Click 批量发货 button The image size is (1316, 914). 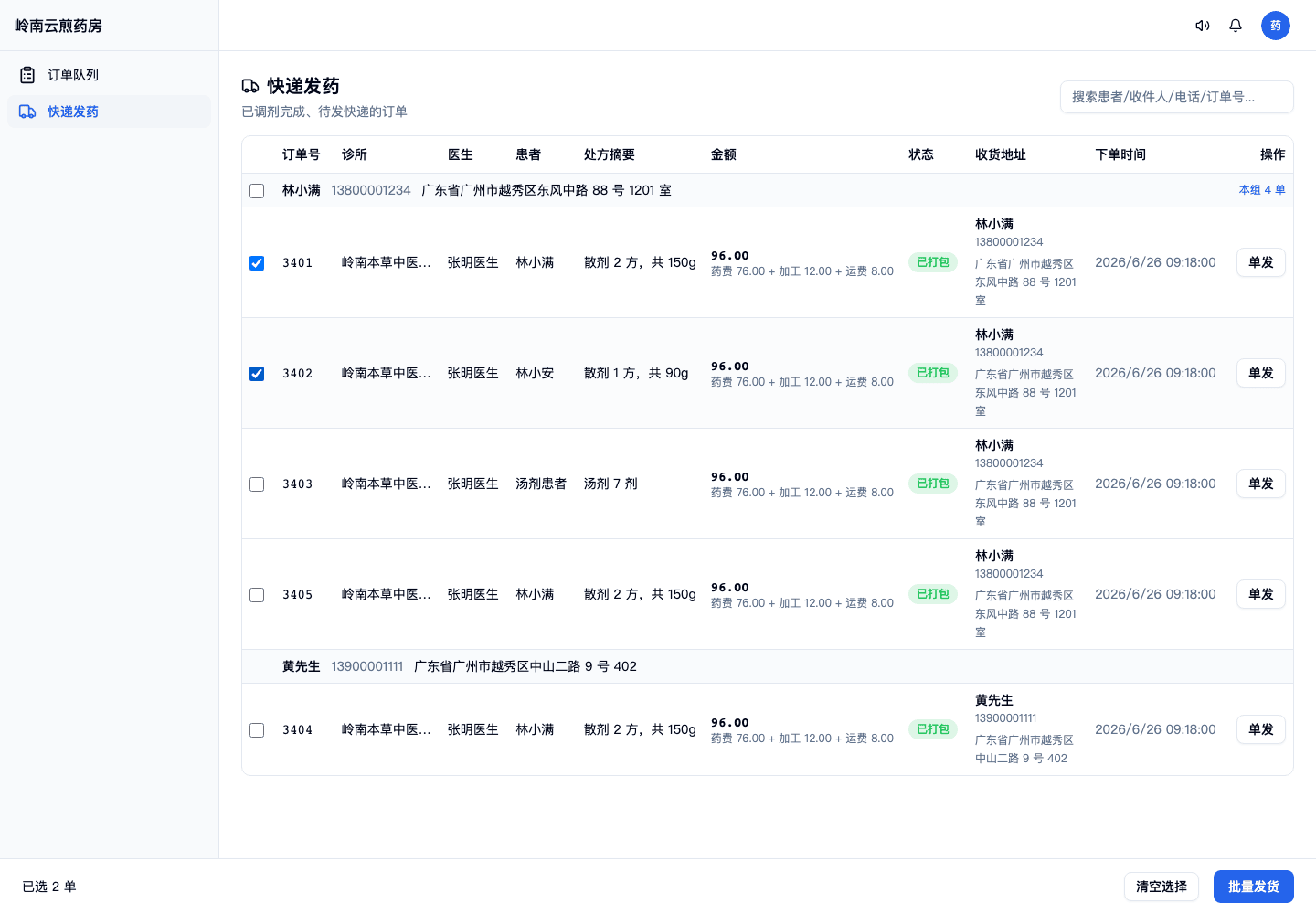pyautogui.click(x=1254, y=887)
